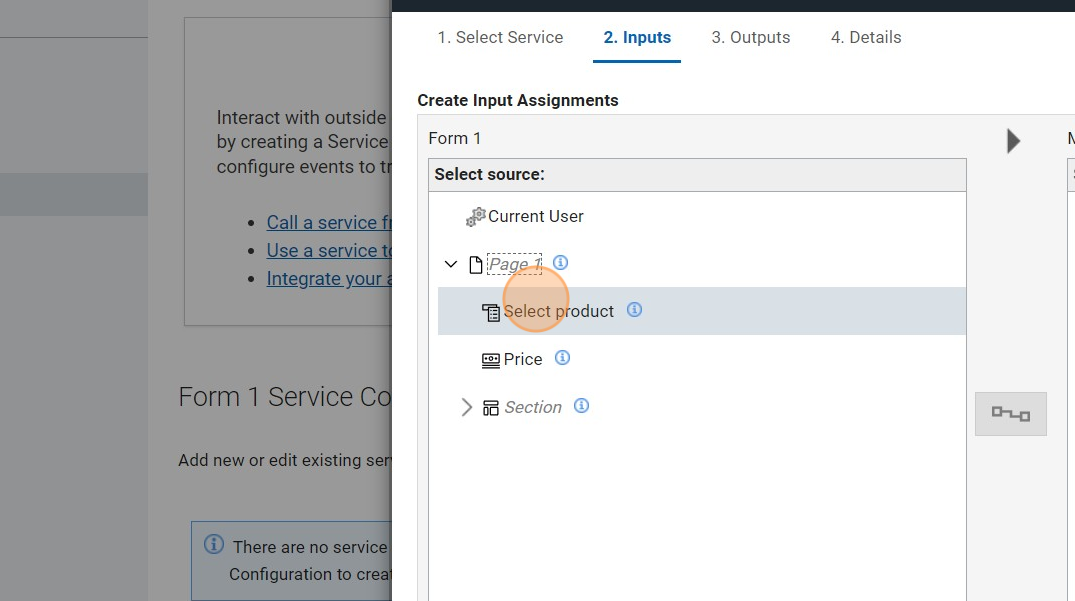Click the Section layout icon

point(491,408)
